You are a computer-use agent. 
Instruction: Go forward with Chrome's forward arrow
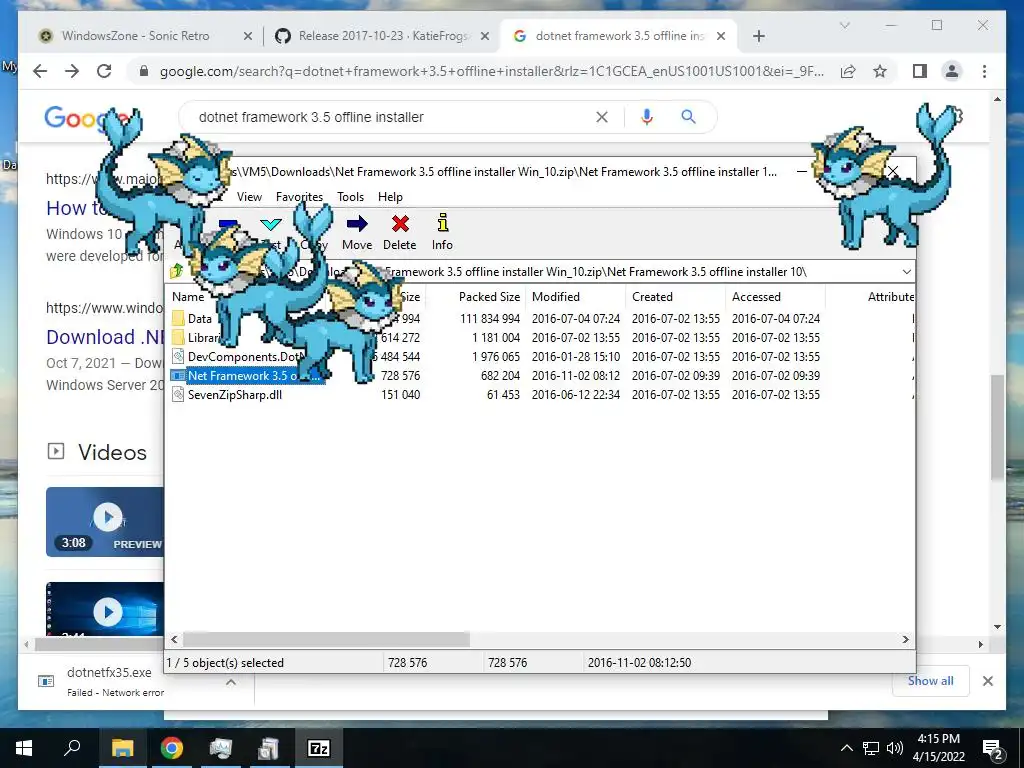pos(72,71)
